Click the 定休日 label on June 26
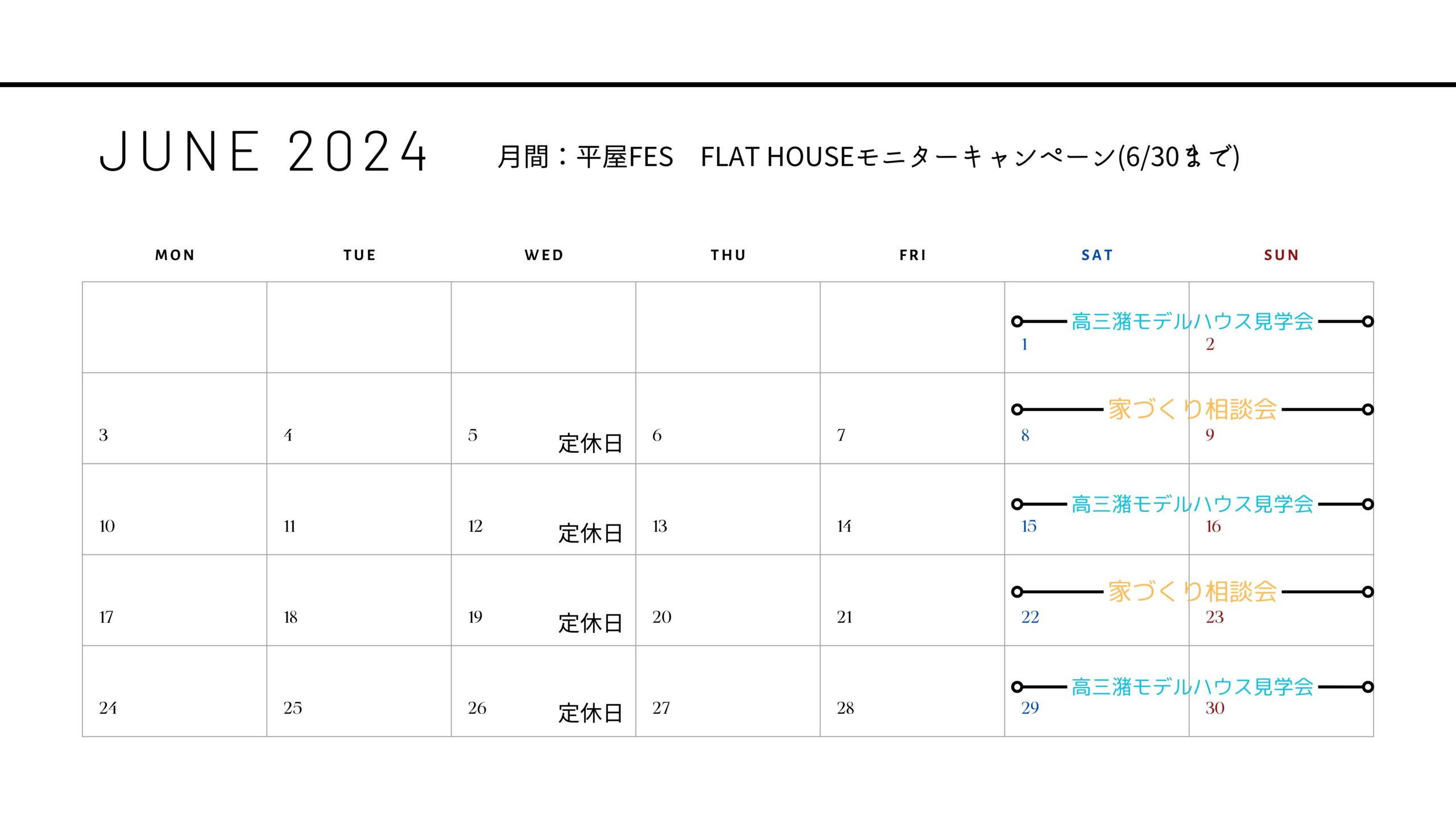Screen dimensions: 1456x819 [x=590, y=713]
